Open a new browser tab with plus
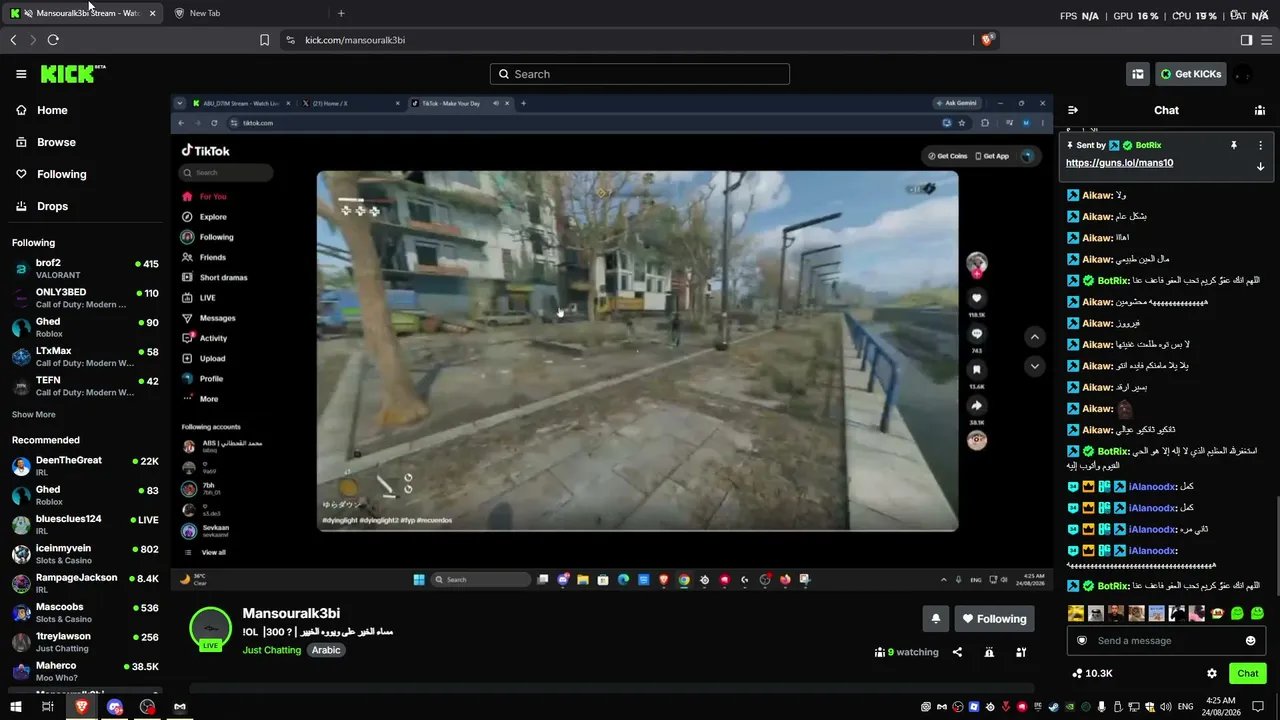The height and width of the screenshot is (720, 1280). coord(341,13)
